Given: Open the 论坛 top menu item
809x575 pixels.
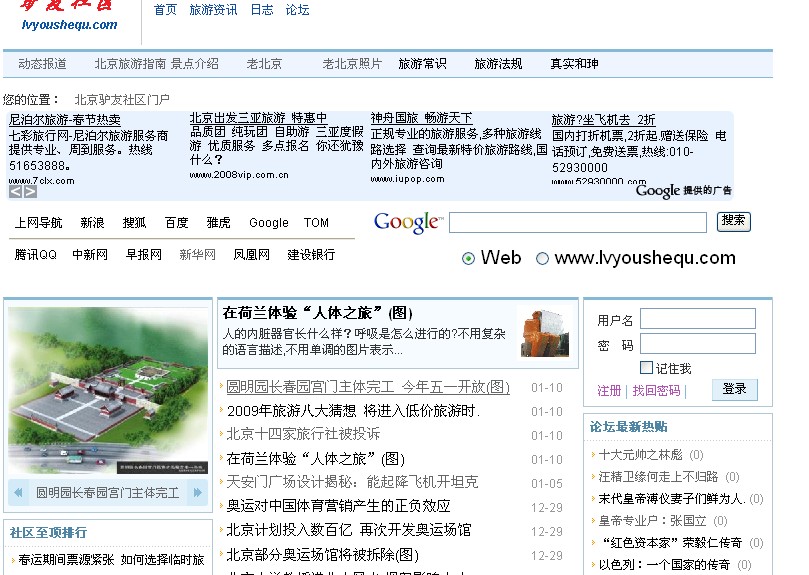Looking at the screenshot, I should coord(297,10).
